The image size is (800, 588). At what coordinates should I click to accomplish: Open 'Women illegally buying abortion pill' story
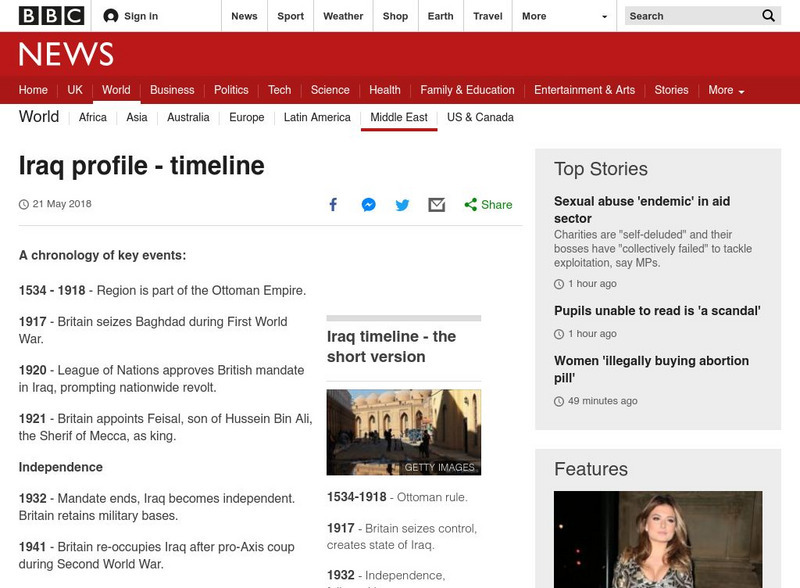pyautogui.click(x=651, y=369)
